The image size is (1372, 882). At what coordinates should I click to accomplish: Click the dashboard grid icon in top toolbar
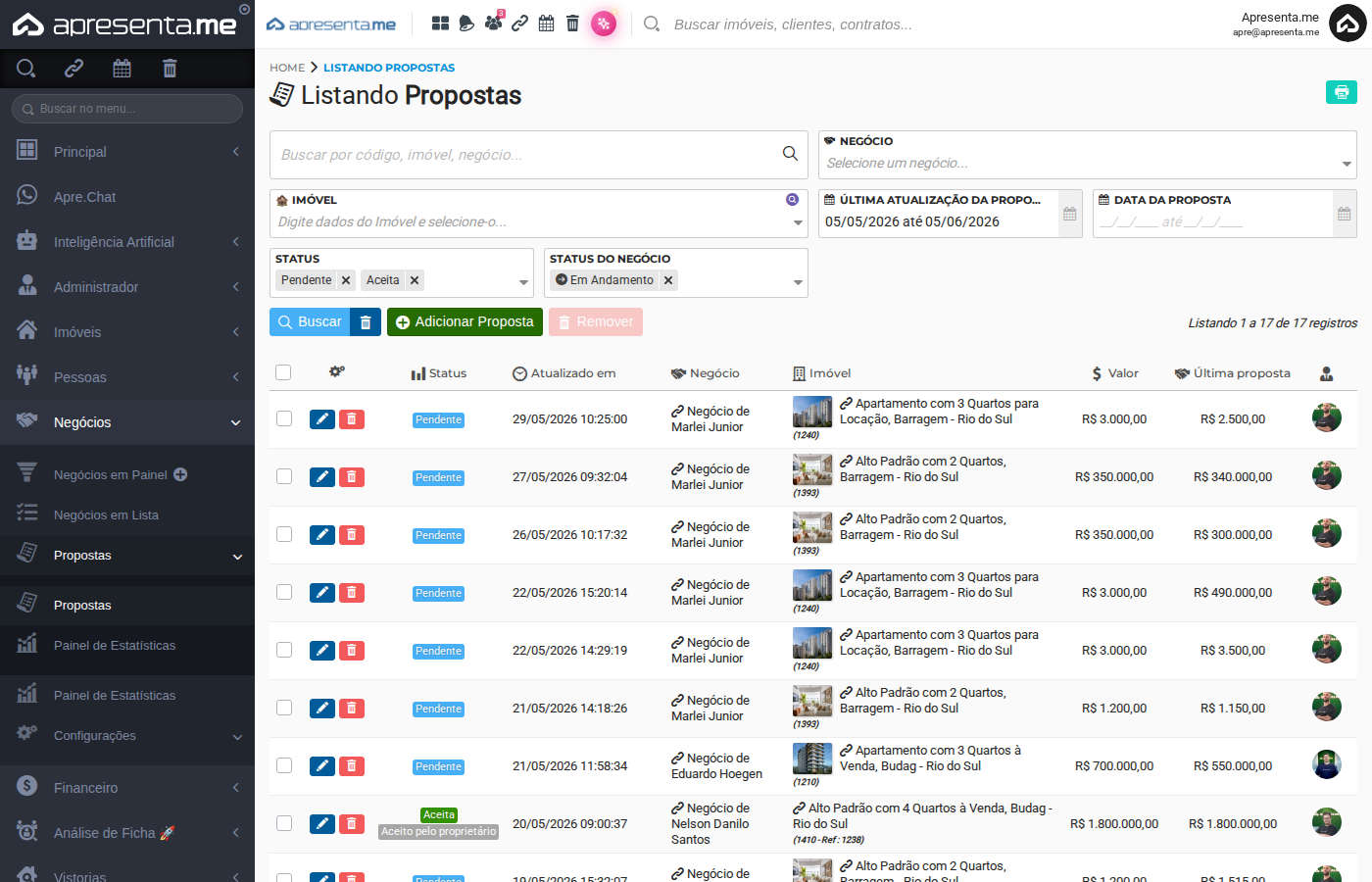pos(440,24)
